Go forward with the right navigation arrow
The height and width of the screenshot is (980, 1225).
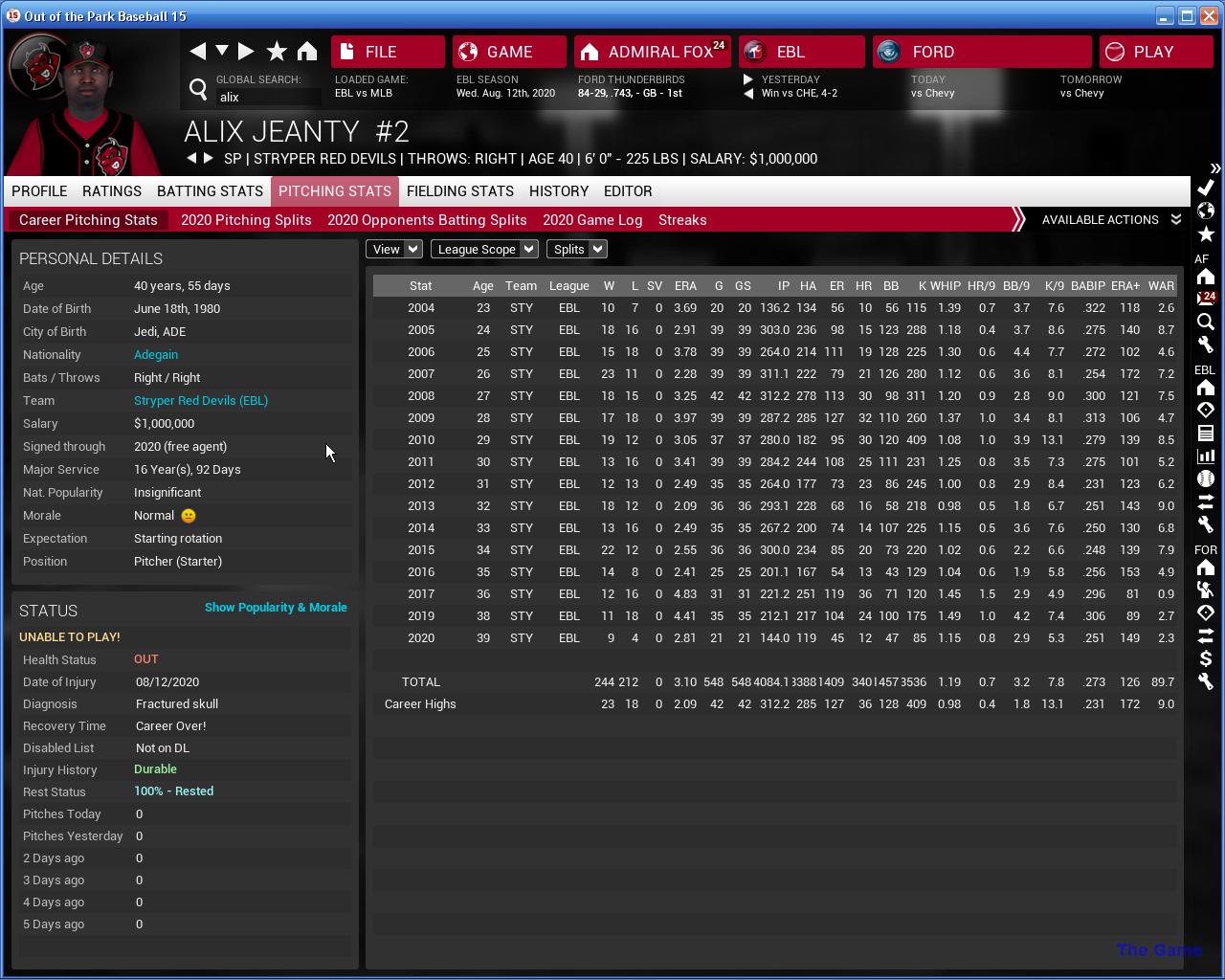[246, 51]
